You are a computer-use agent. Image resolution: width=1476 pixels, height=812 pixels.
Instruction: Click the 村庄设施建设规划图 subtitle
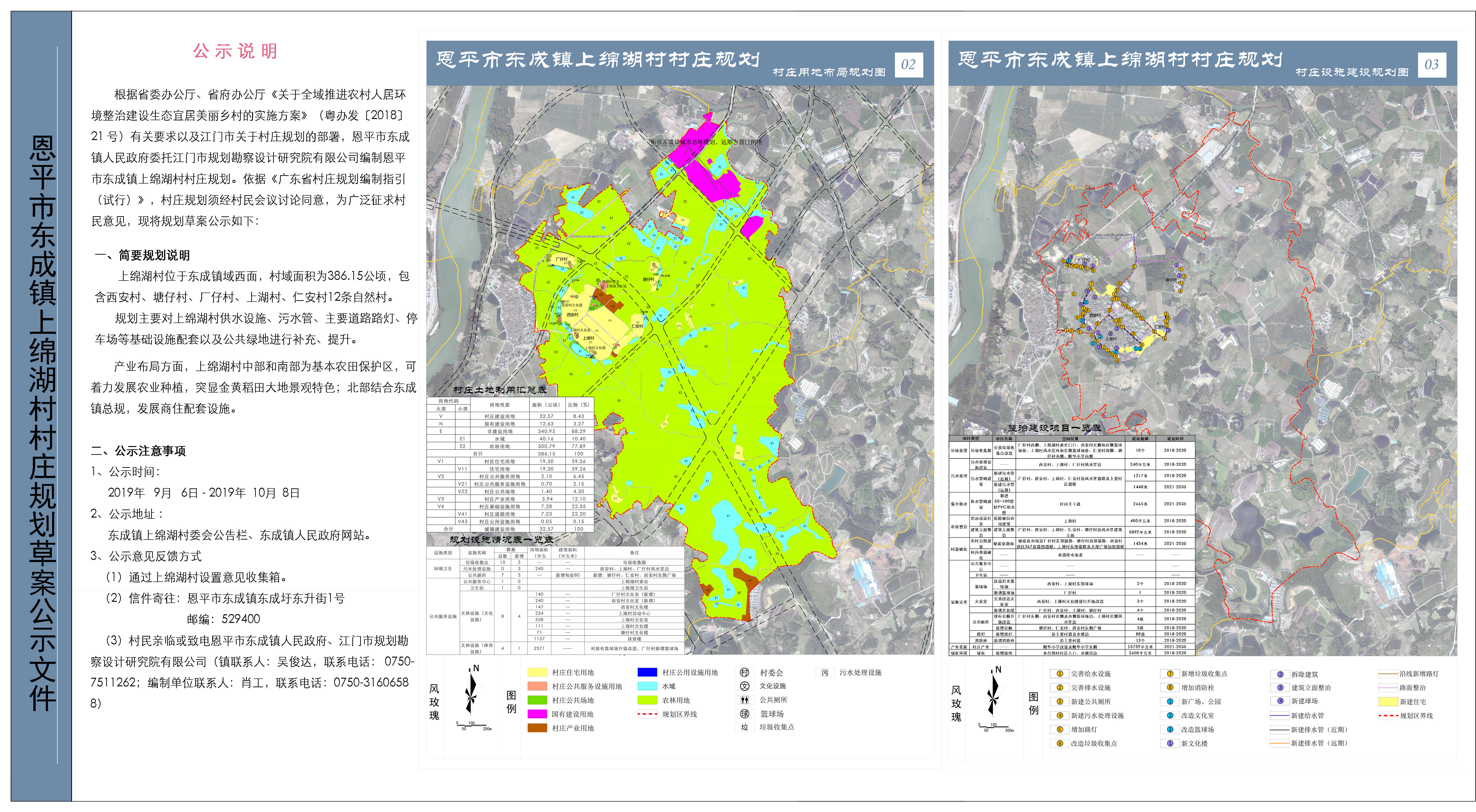point(1352,72)
